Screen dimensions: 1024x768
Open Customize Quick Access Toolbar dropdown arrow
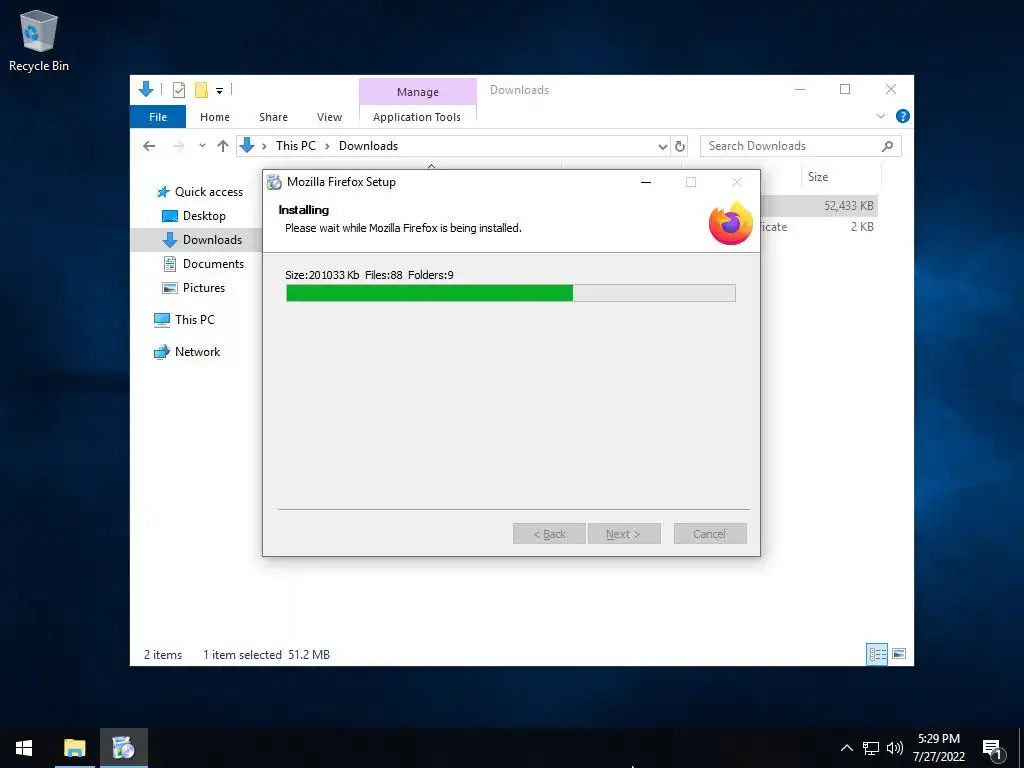pos(219,91)
